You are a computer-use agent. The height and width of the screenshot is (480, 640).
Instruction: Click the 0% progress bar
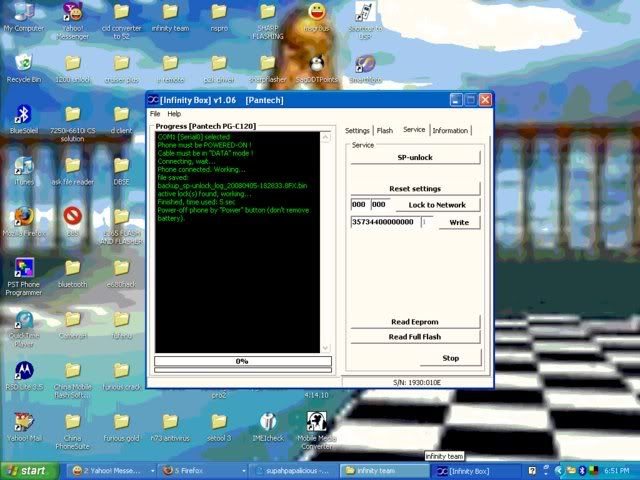(x=243, y=361)
